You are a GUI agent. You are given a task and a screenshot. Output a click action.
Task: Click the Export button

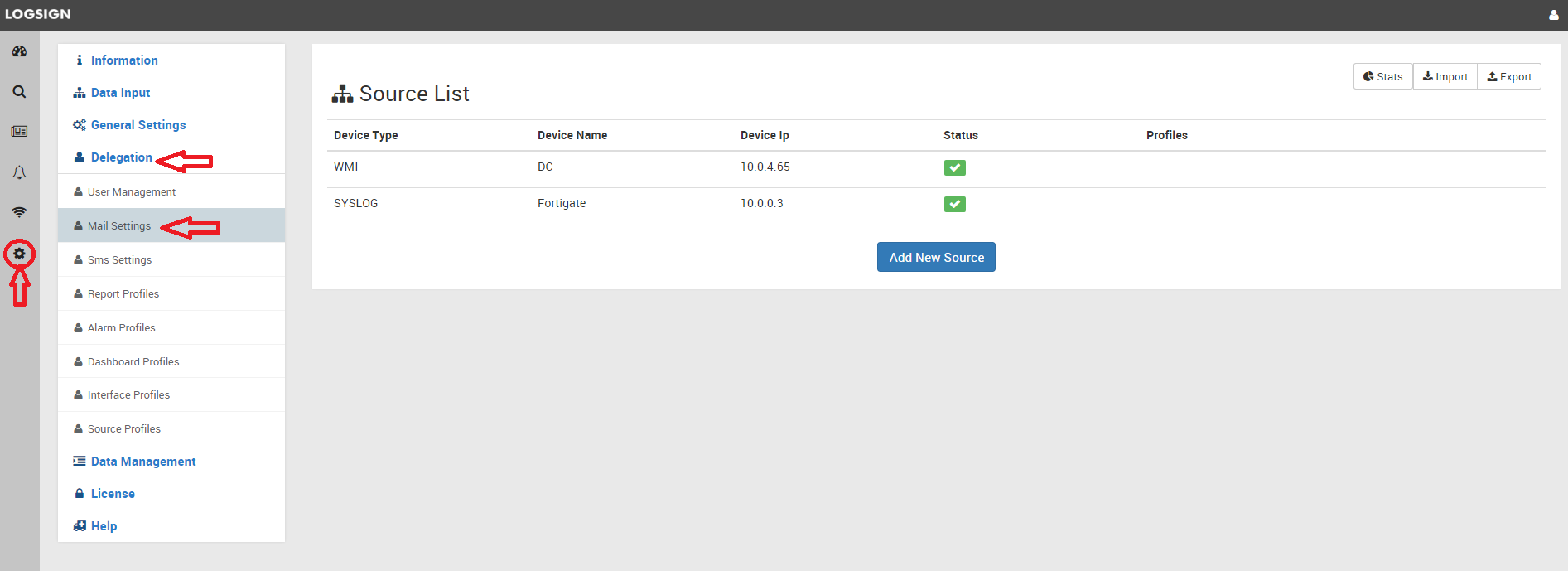pos(1509,76)
